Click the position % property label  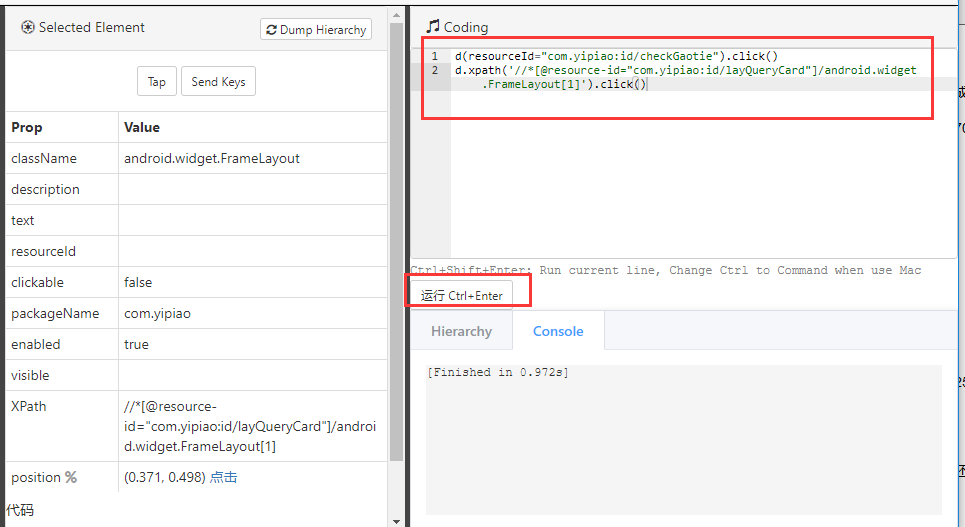coord(44,477)
